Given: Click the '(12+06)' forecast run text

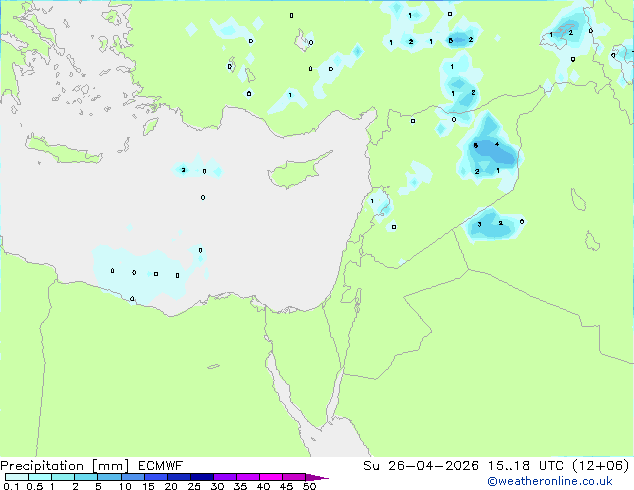Looking at the screenshot, I should 601,466.
